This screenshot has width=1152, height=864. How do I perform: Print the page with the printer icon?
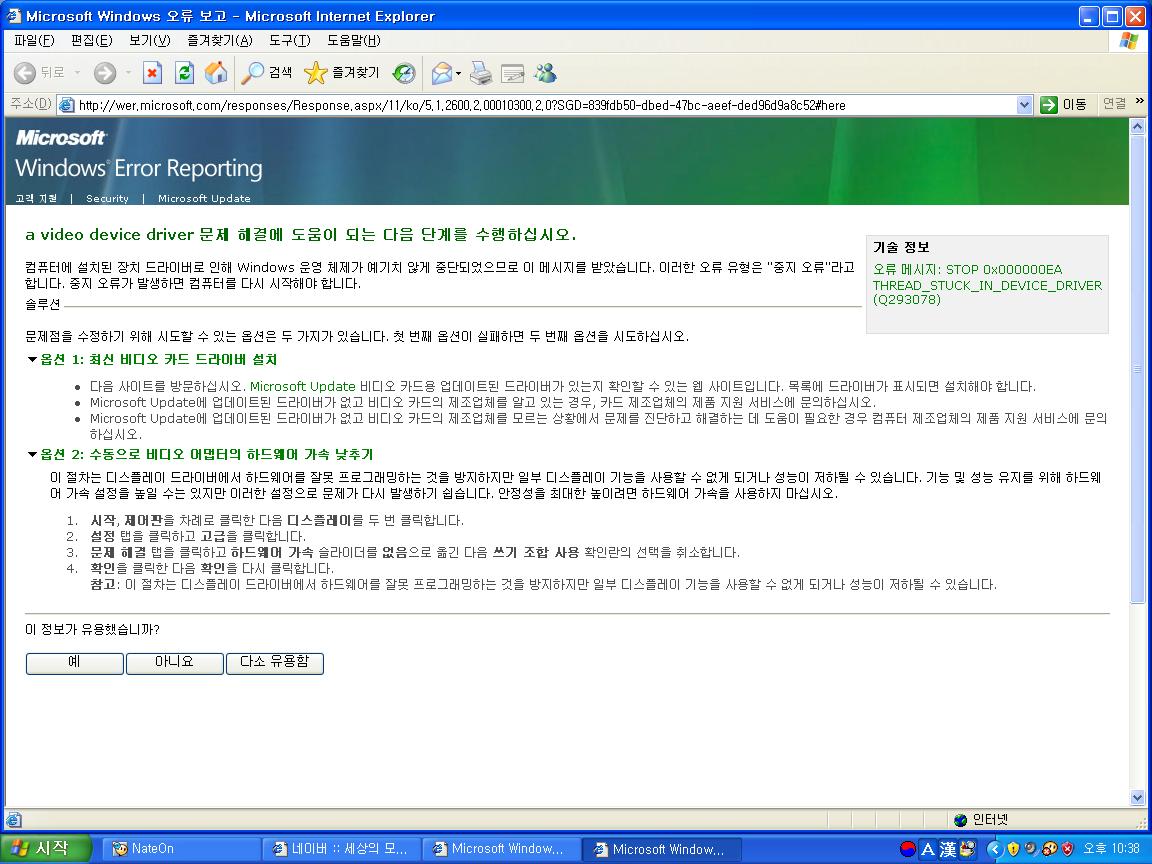[481, 73]
